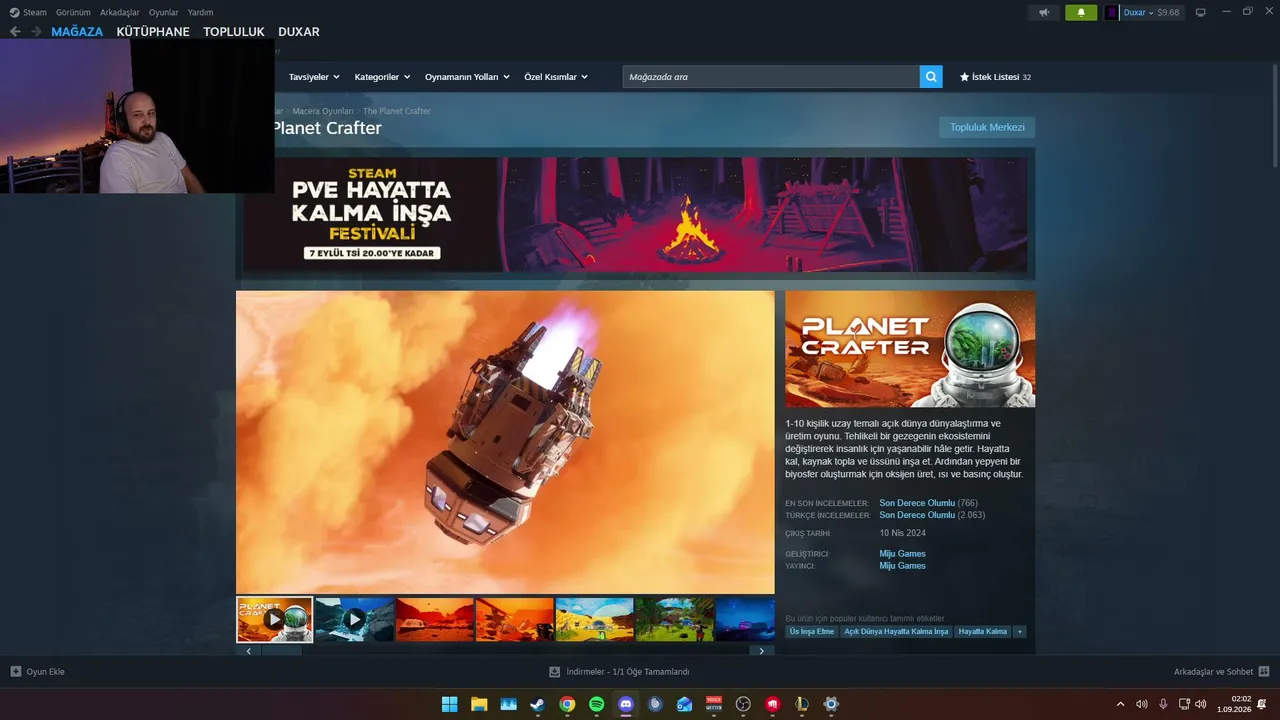Screen dimensions: 1280x720
Task: Click the Duxar profile avatar picture
Action: (x=1112, y=13)
